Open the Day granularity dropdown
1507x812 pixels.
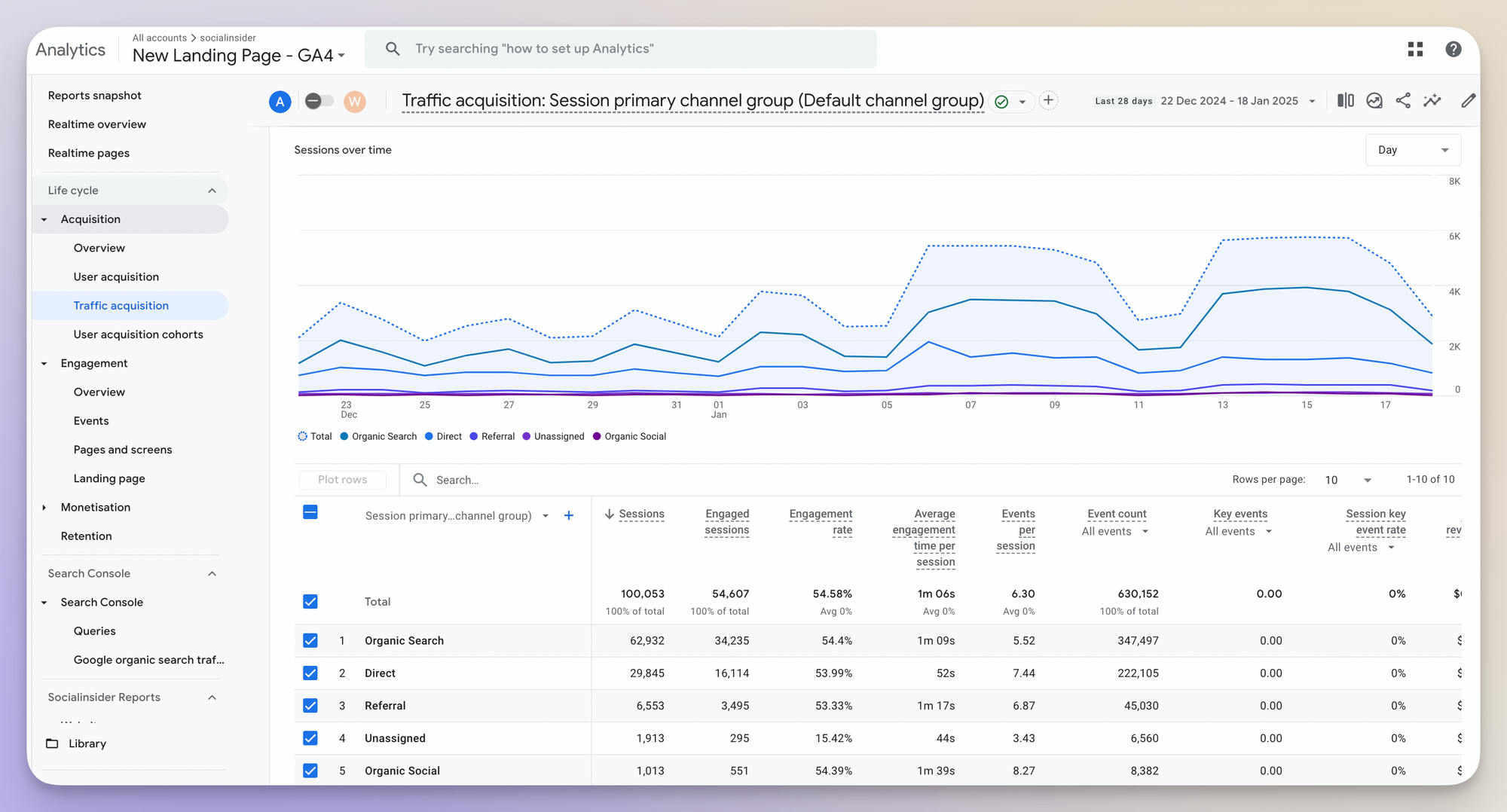(x=1413, y=150)
